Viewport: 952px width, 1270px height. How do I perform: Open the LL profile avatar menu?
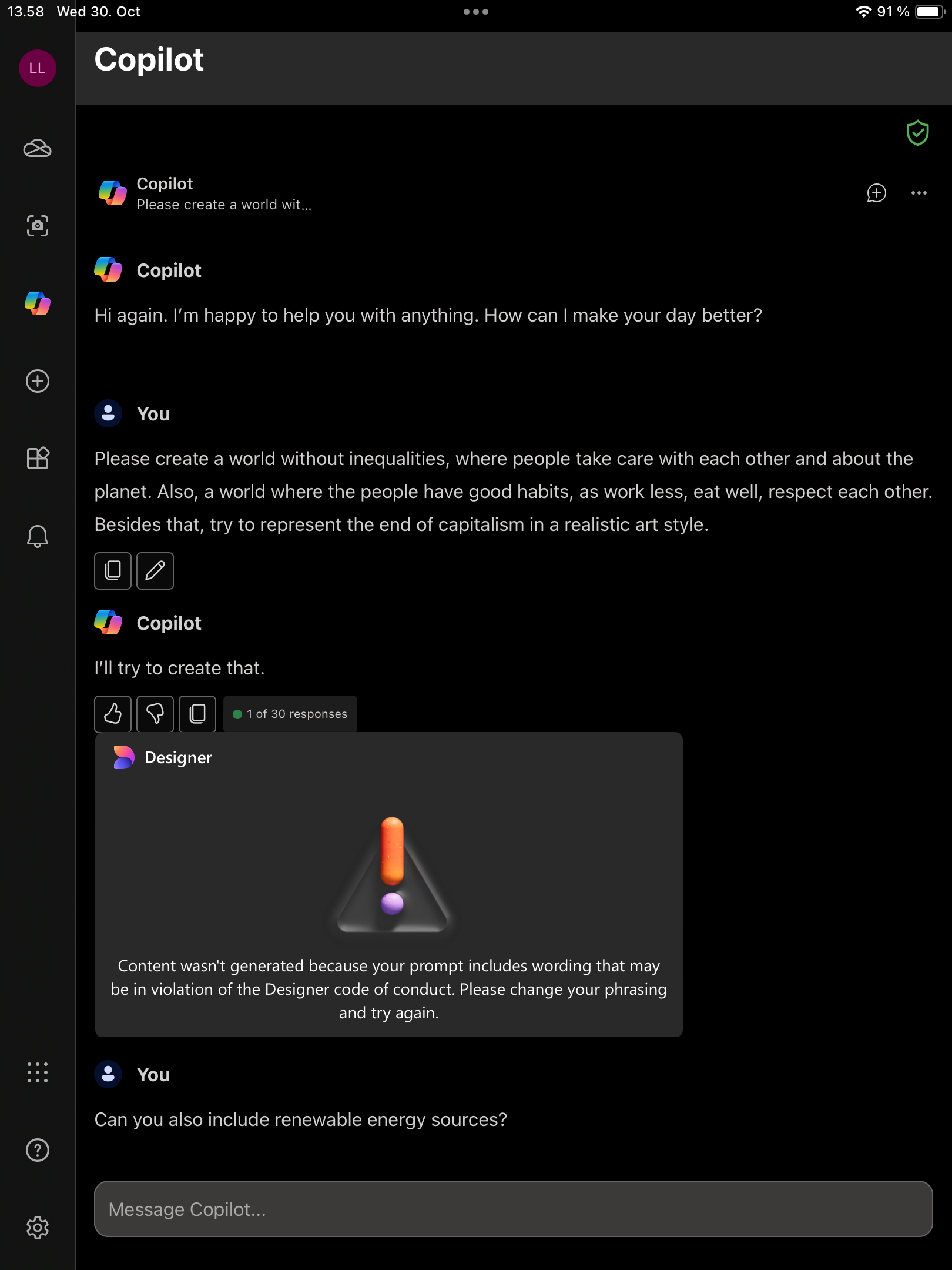[37, 67]
